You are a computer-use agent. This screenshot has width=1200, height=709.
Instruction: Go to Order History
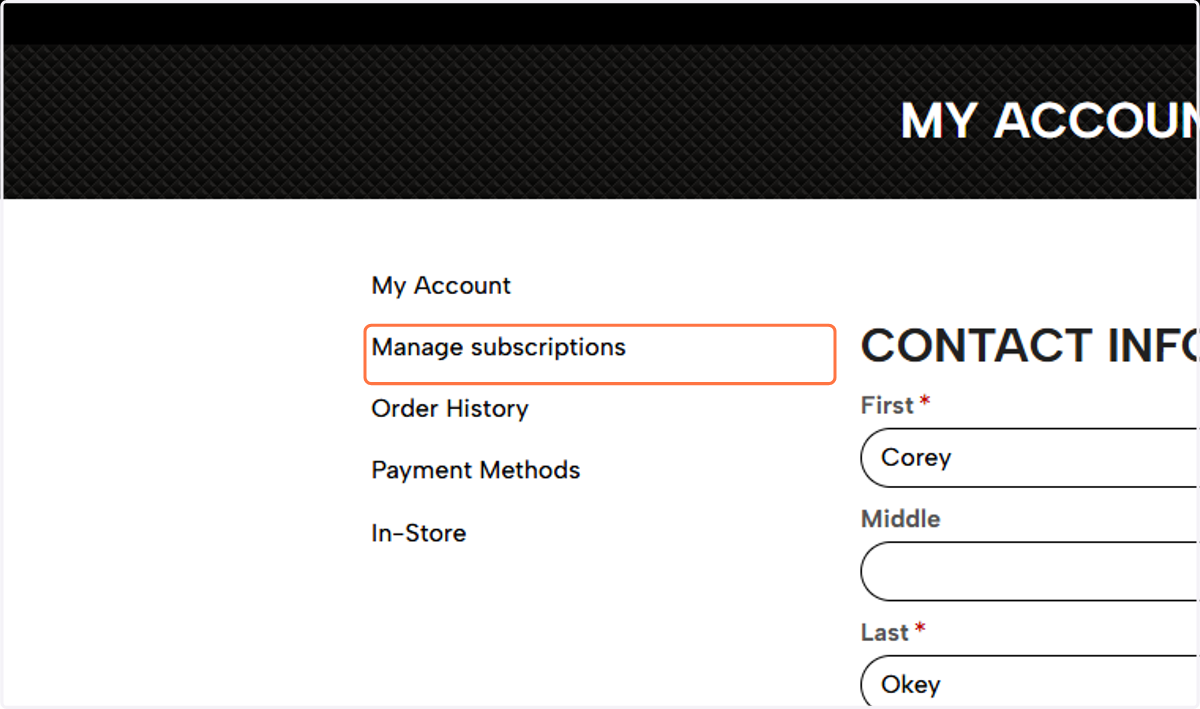(450, 409)
